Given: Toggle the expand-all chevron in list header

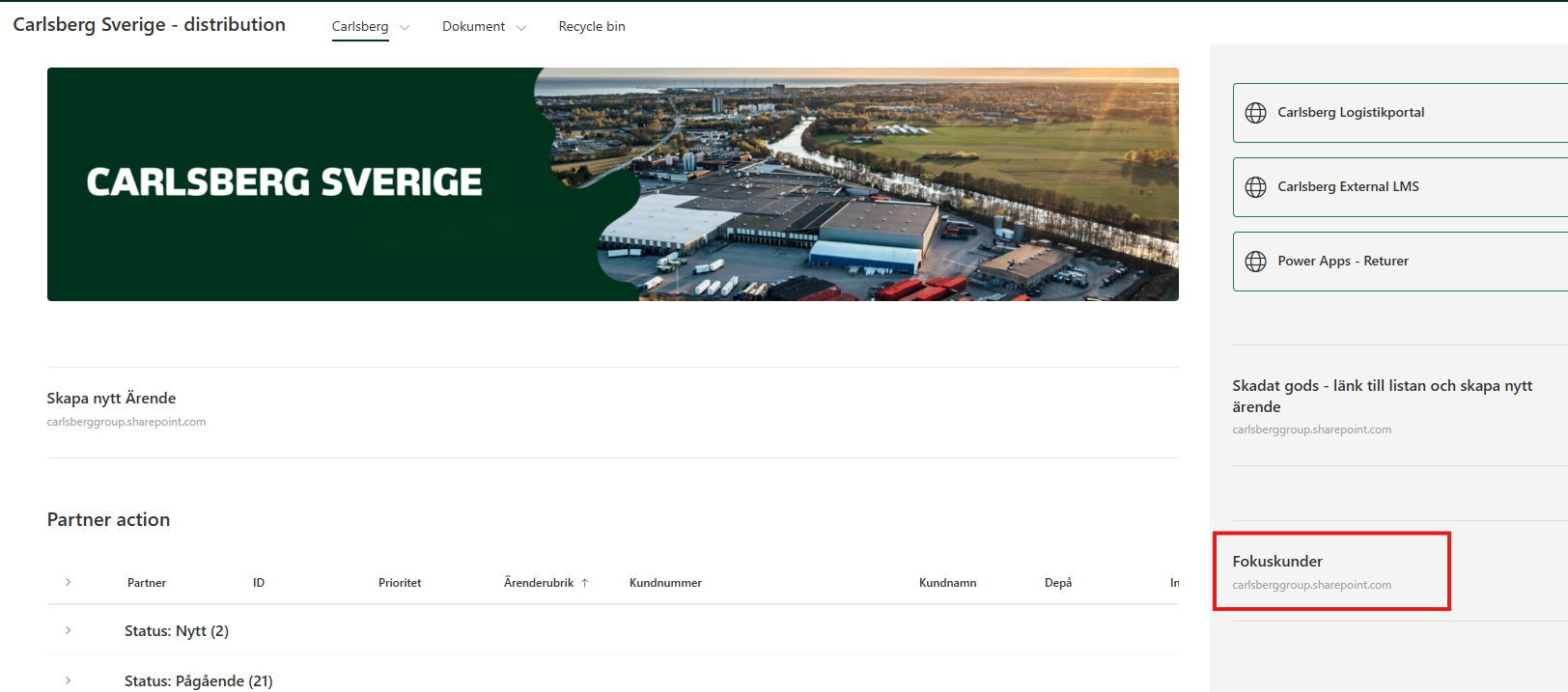Looking at the screenshot, I should [x=68, y=582].
